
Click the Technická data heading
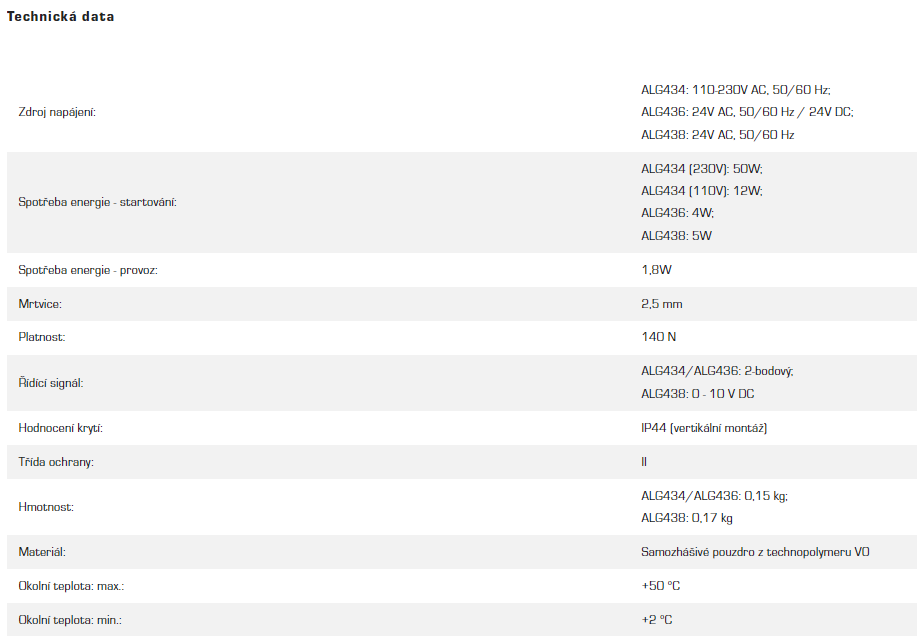61,17
